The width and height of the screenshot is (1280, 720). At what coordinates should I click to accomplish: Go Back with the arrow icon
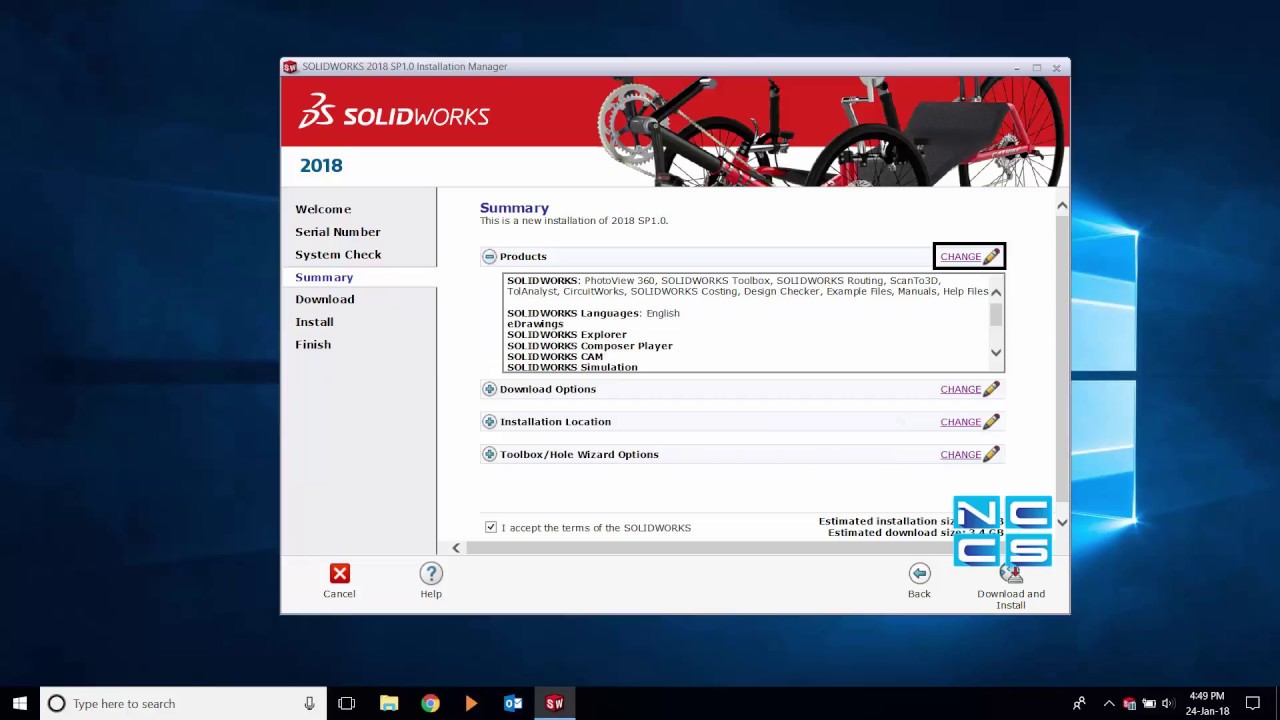click(x=919, y=573)
